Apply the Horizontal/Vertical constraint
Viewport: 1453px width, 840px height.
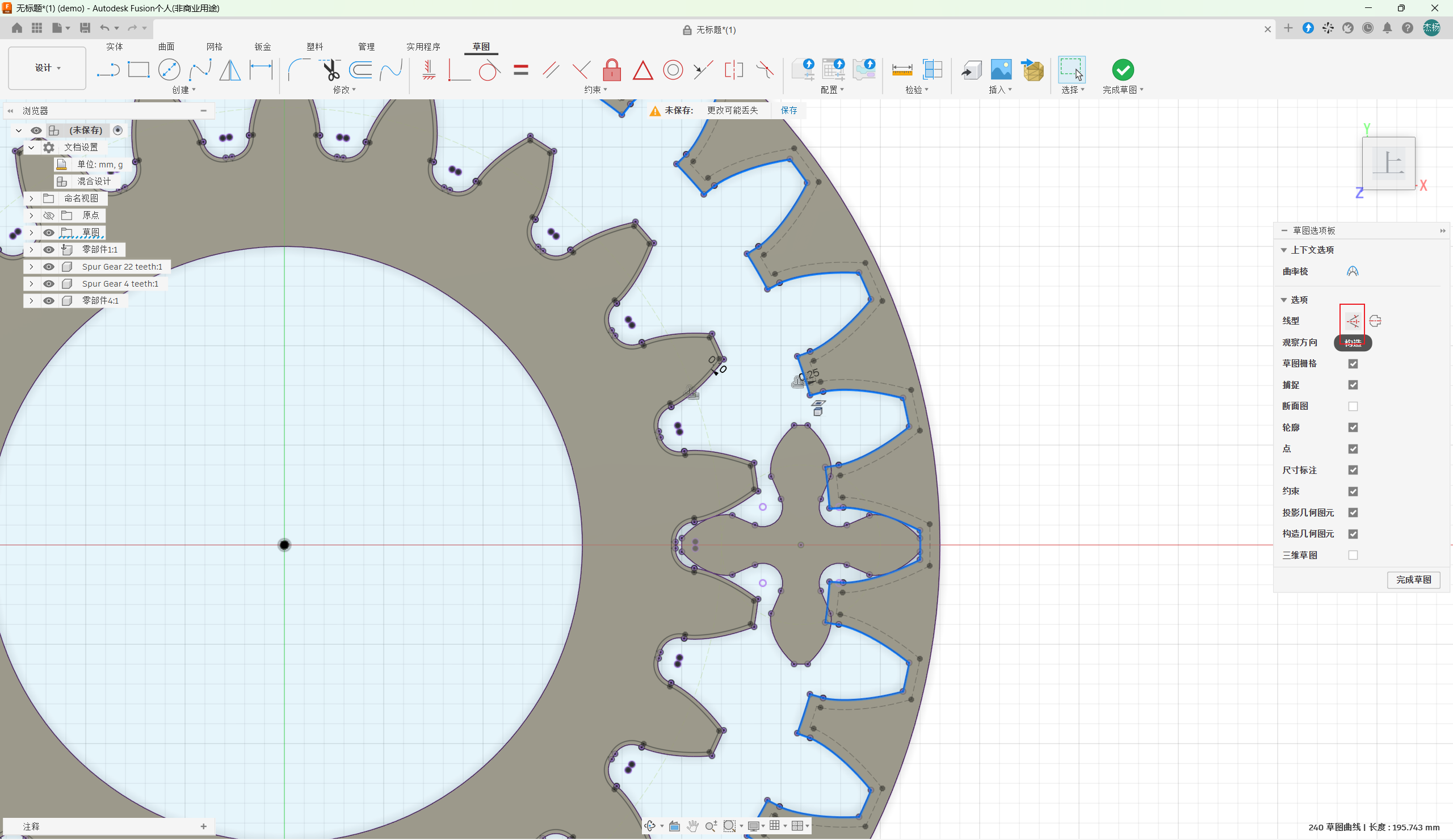click(429, 70)
